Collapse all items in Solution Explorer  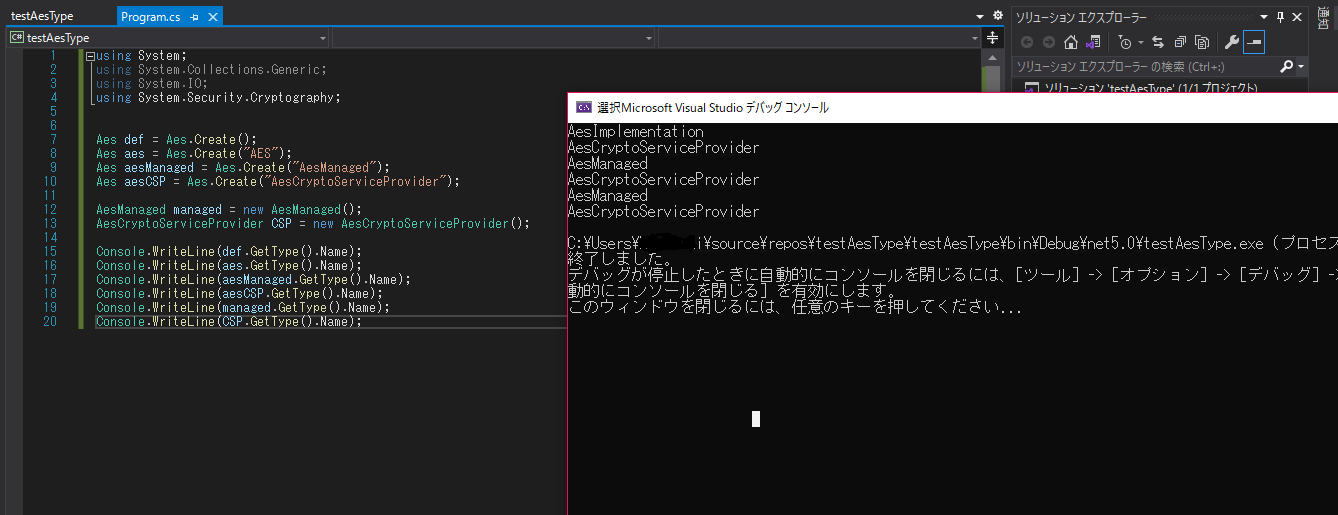[x=1180, y=42]
